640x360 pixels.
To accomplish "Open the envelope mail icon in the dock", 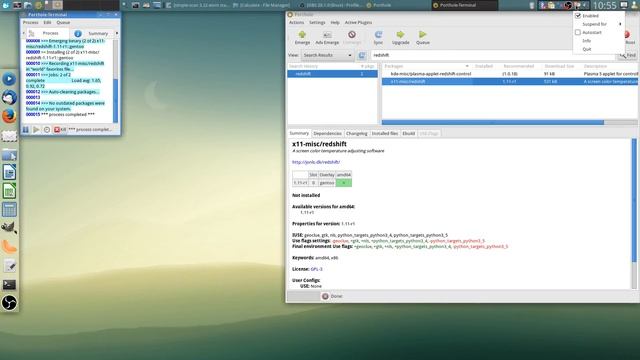I will (9, 136).
